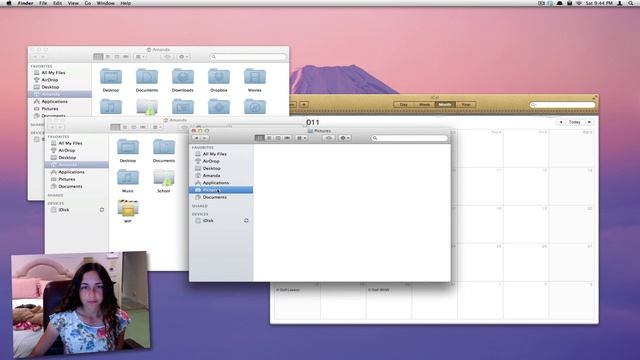The width and height of the screenshot is (640, 360).
Task: Open the Dropbox folder in the rear Amanda window
Action: 219,80
